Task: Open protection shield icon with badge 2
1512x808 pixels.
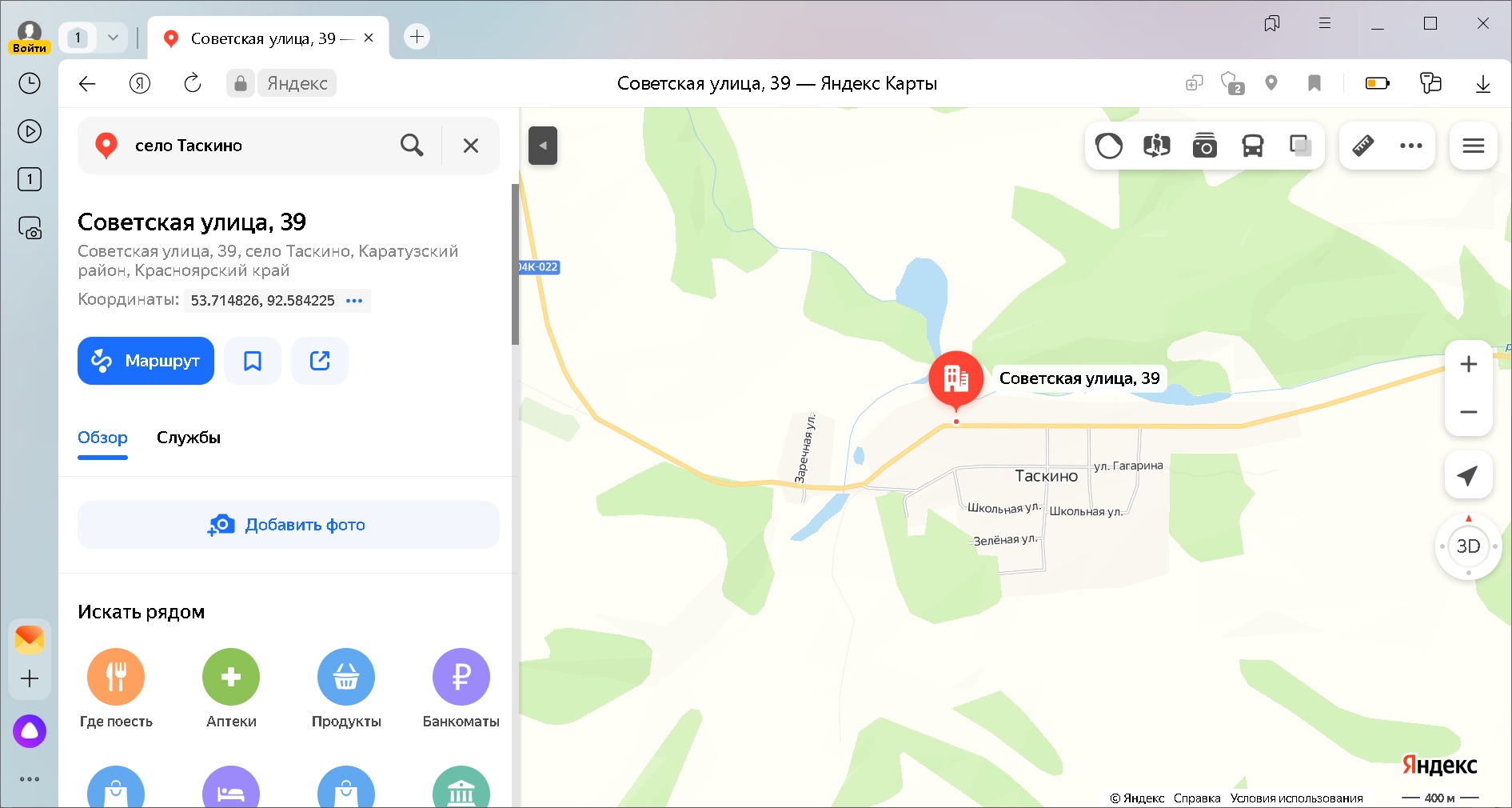Action: click(1232, 83)
